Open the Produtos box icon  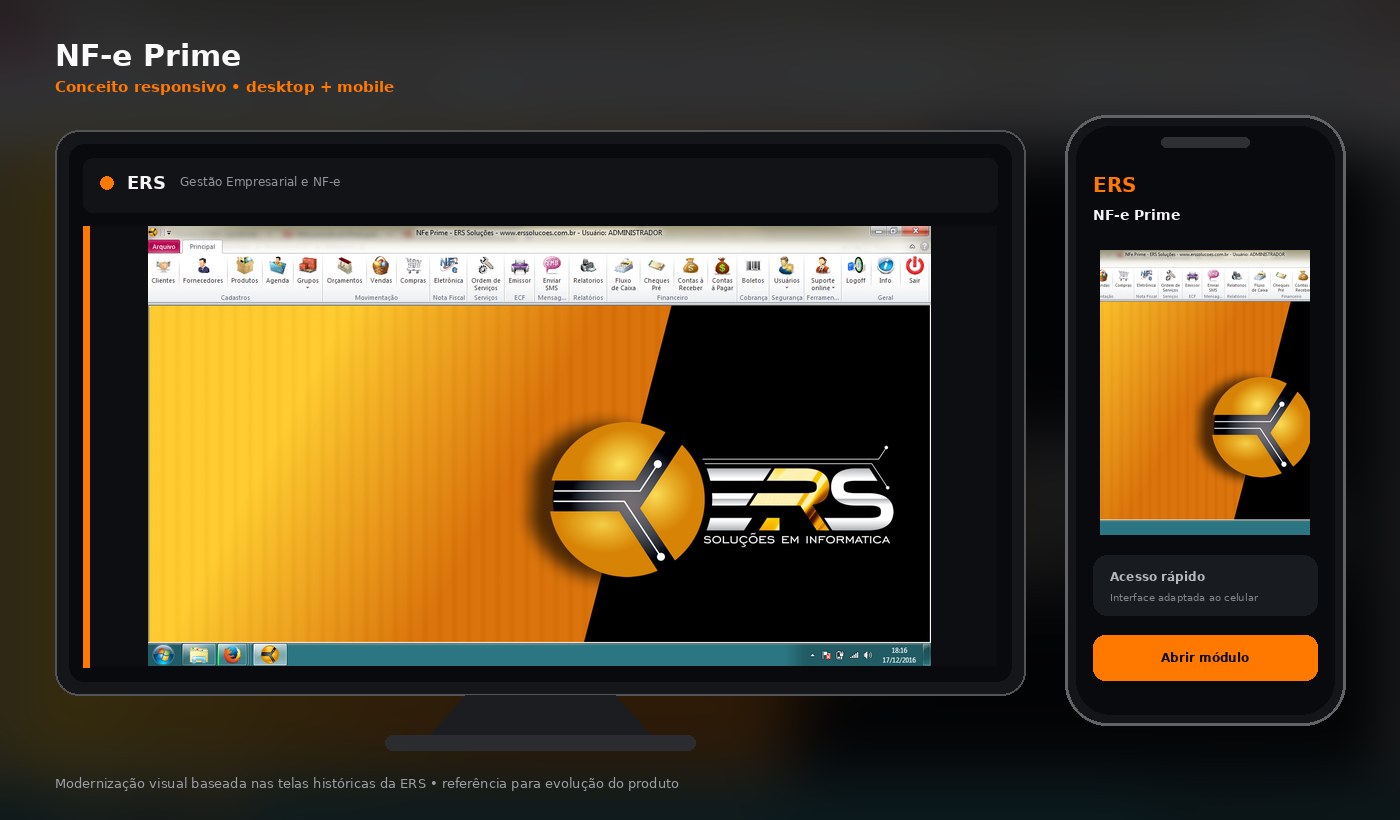245,271
